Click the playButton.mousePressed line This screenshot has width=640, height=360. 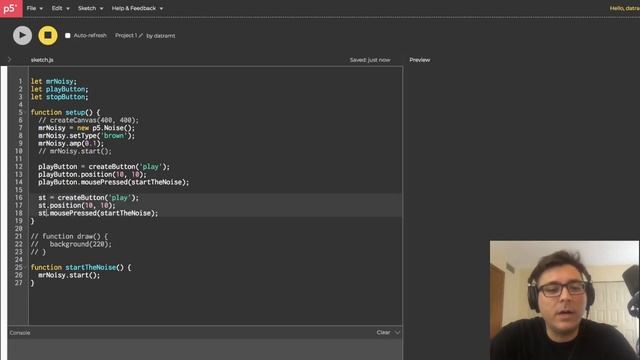(114, 182)
